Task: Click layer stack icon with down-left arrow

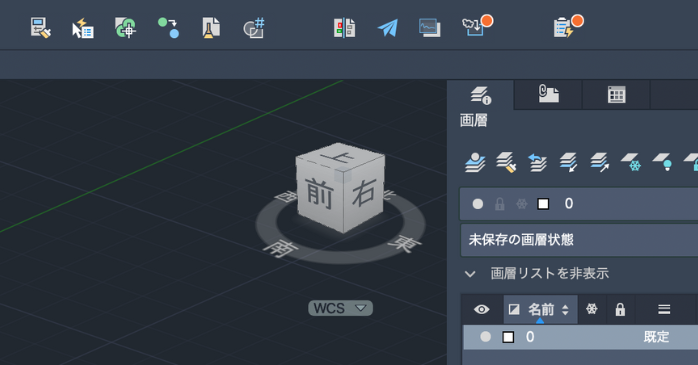Action: click(x=568, y=162)
